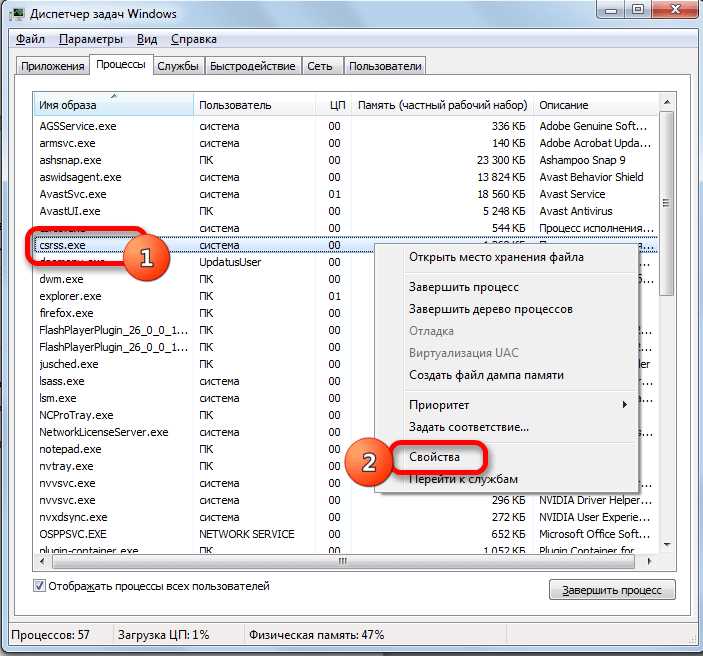Select the csrss.exe process row

(345, 245)
